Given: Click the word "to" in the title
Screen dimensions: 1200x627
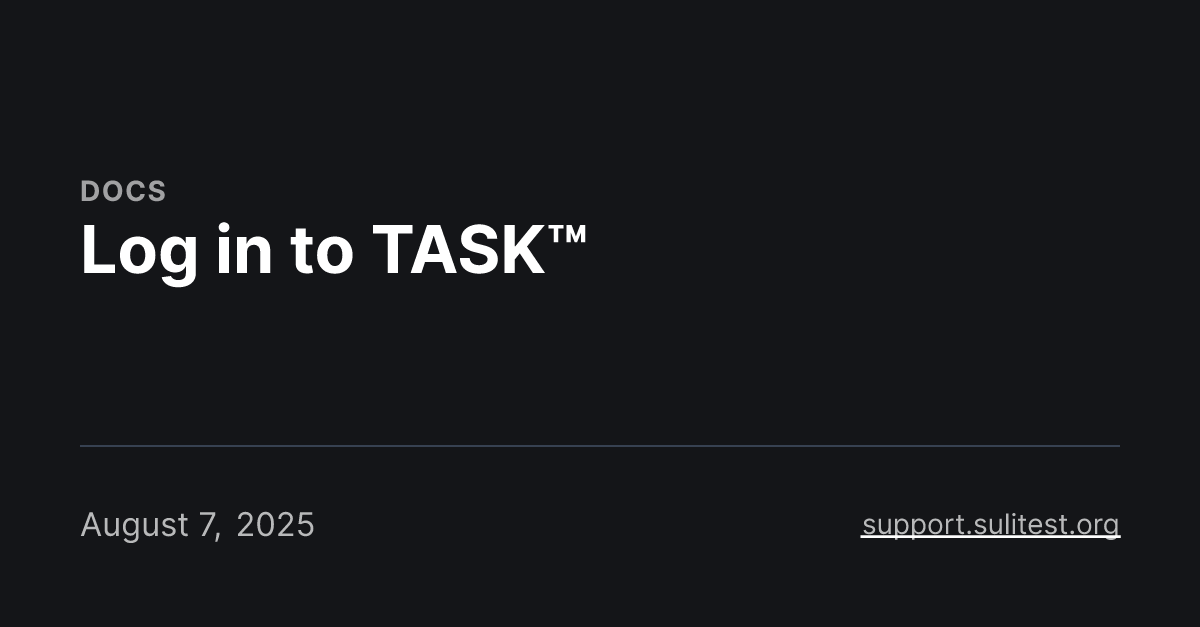Looking at the screenshot, I should pos(322,250).
